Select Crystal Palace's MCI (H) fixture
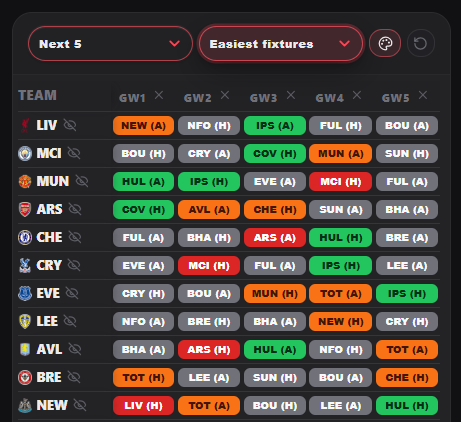 209,266
